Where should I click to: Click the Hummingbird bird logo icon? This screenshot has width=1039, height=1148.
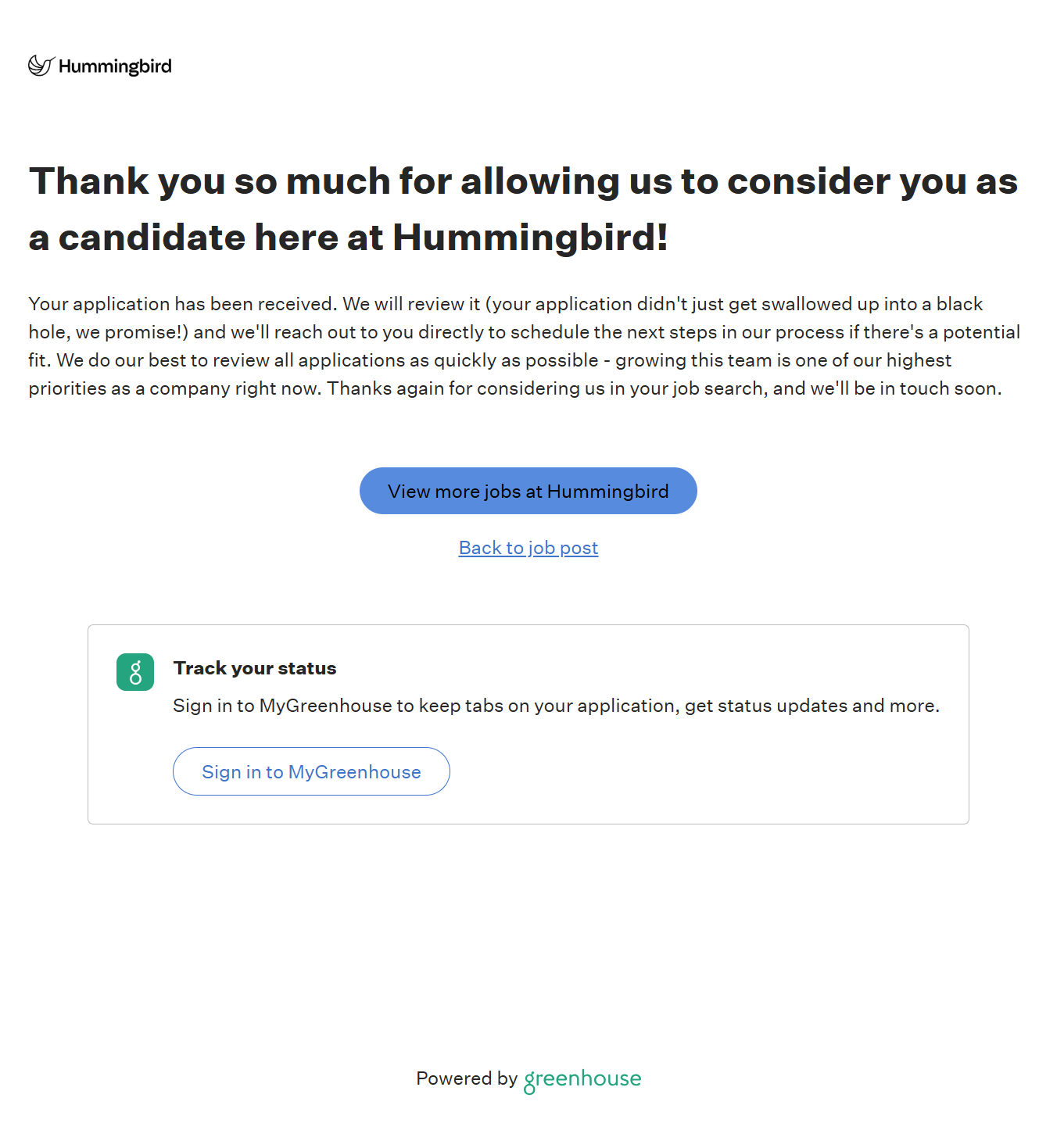41,66
